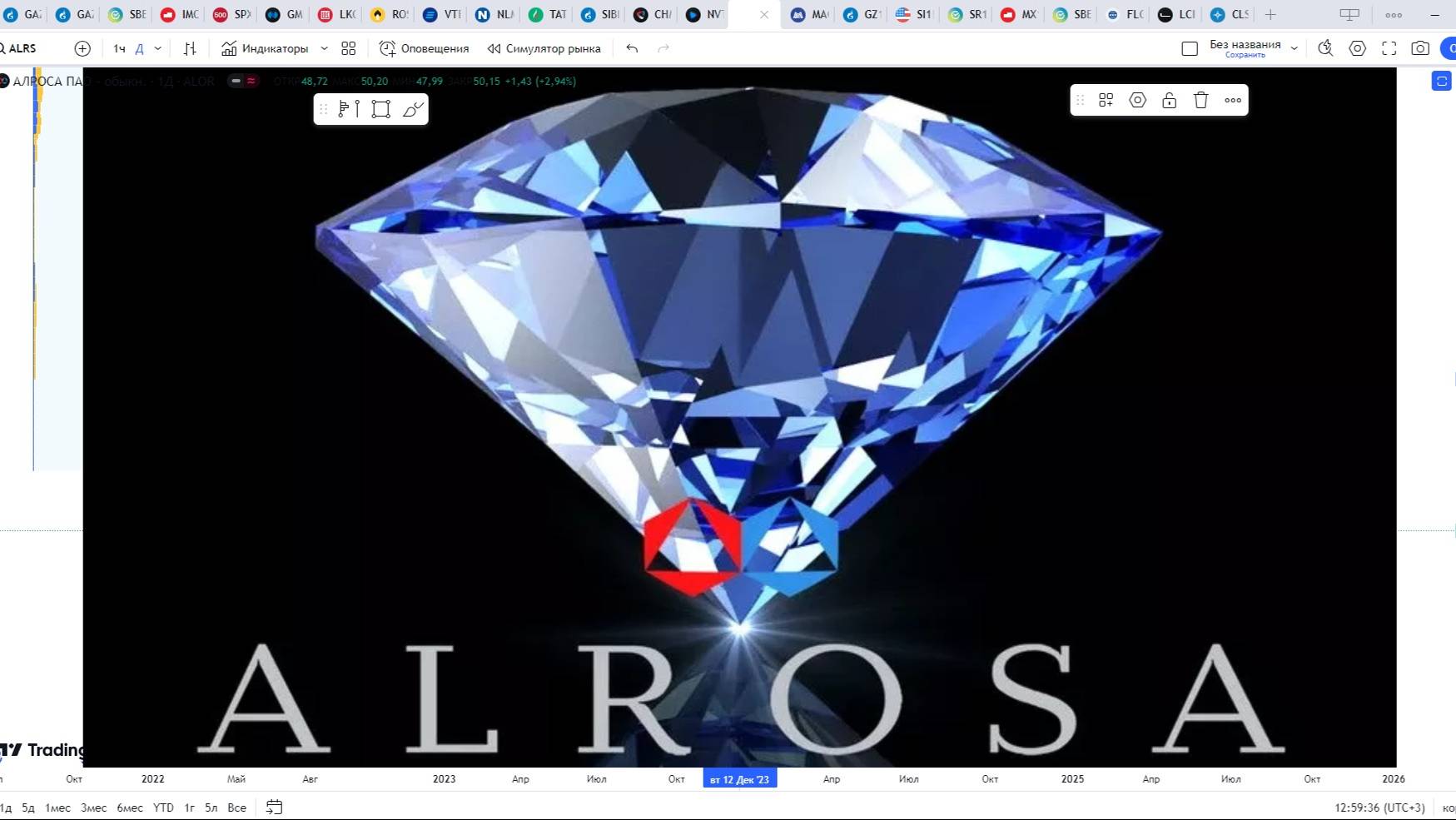This screenshot has width=1456, height=820.
Task: Toggle the indicator legend pill switch
Action: [x=243, y=81]
